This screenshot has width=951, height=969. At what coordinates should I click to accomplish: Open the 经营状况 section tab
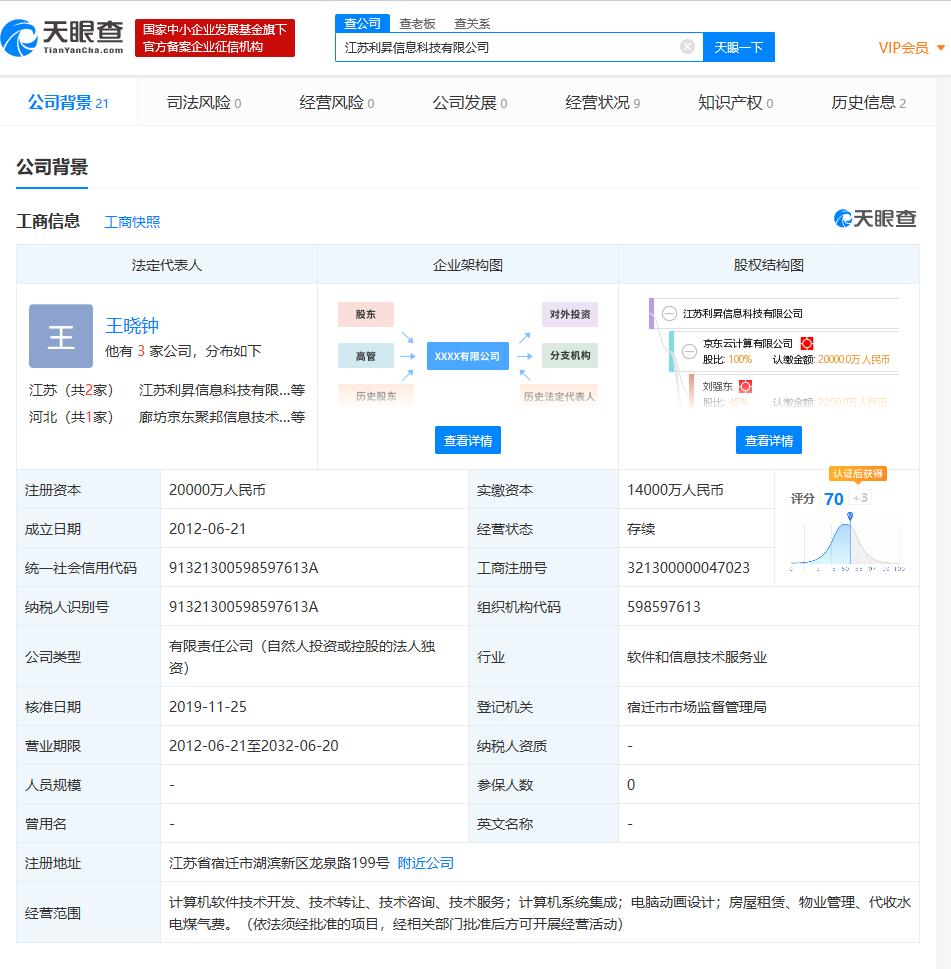[602, 103]
